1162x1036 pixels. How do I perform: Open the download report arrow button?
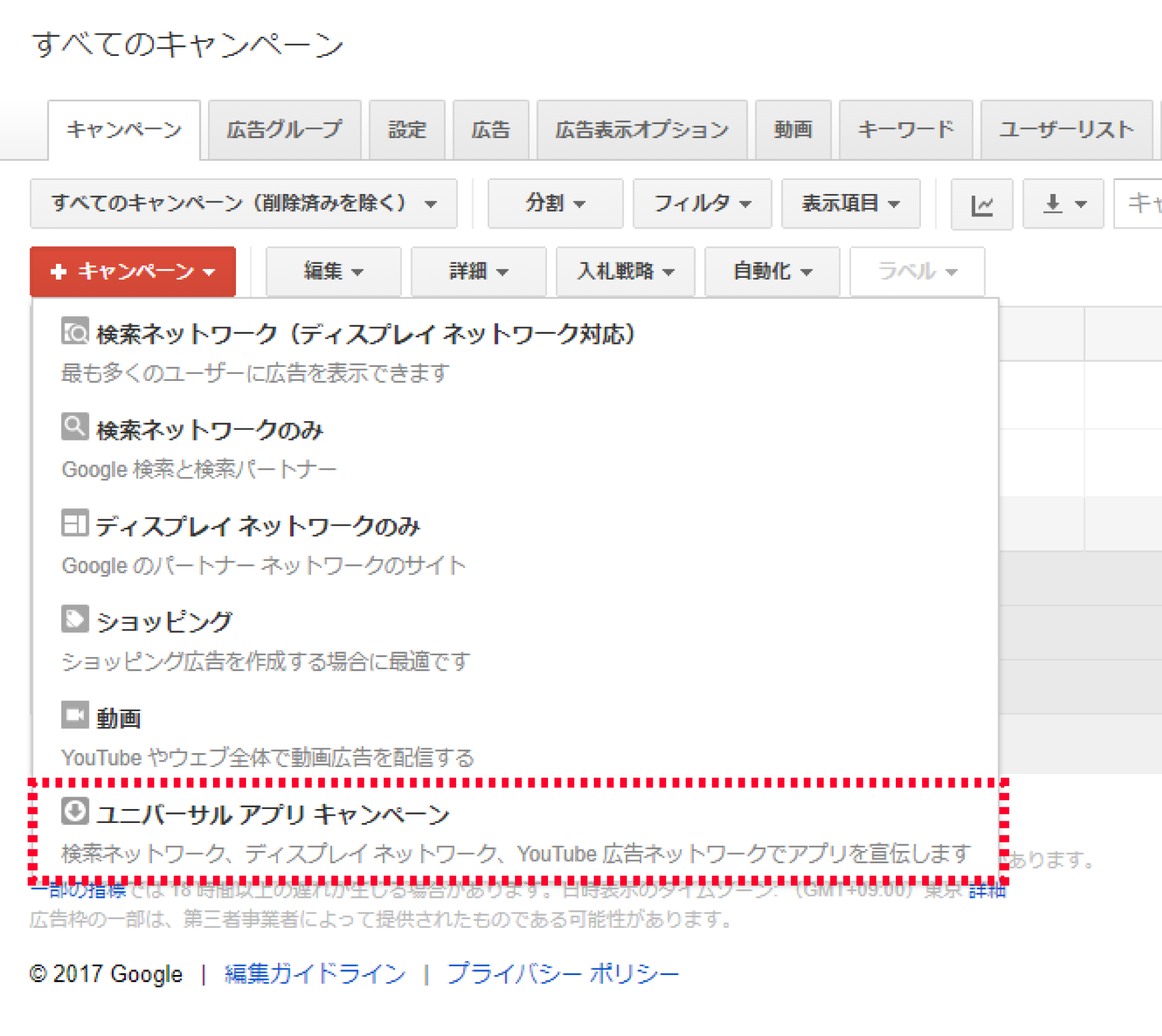pos(1063,204)
